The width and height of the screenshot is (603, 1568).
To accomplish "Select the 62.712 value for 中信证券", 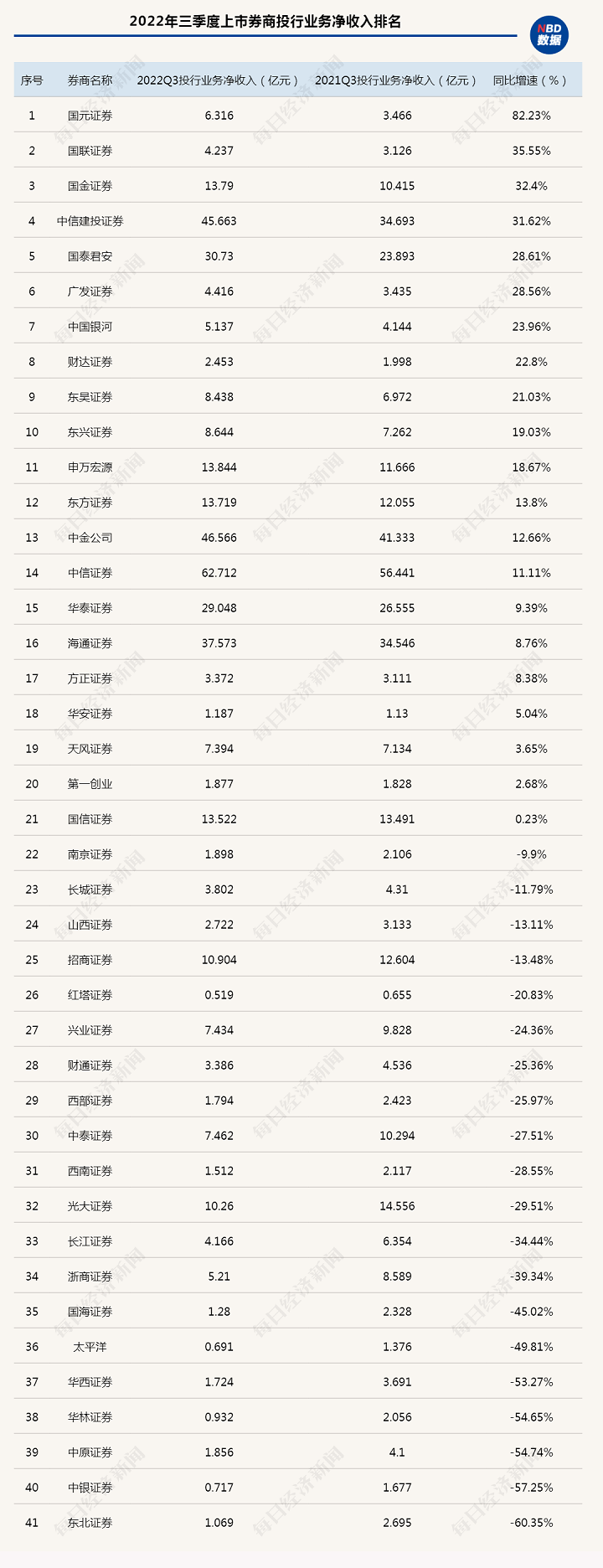I will 219,573.
